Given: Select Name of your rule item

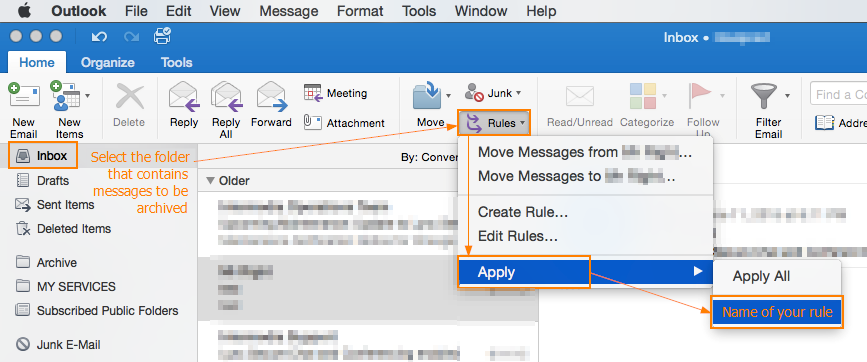Looking at the screenshot, I should coord(777,312).
